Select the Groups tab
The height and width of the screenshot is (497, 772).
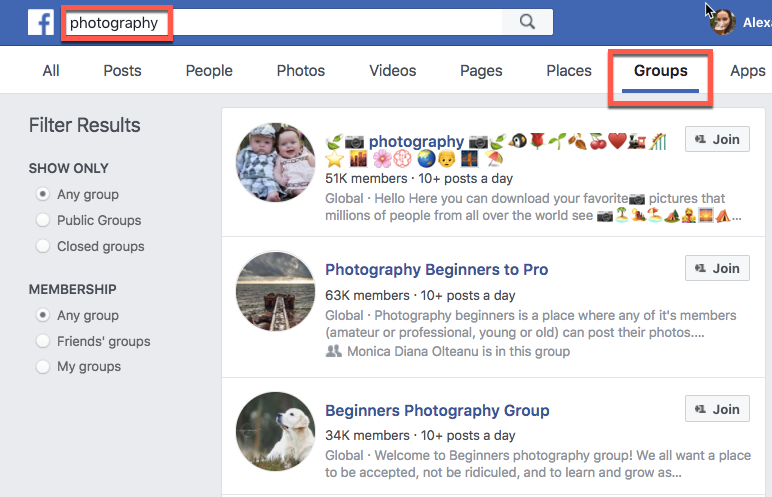click(x=660, y=71)
